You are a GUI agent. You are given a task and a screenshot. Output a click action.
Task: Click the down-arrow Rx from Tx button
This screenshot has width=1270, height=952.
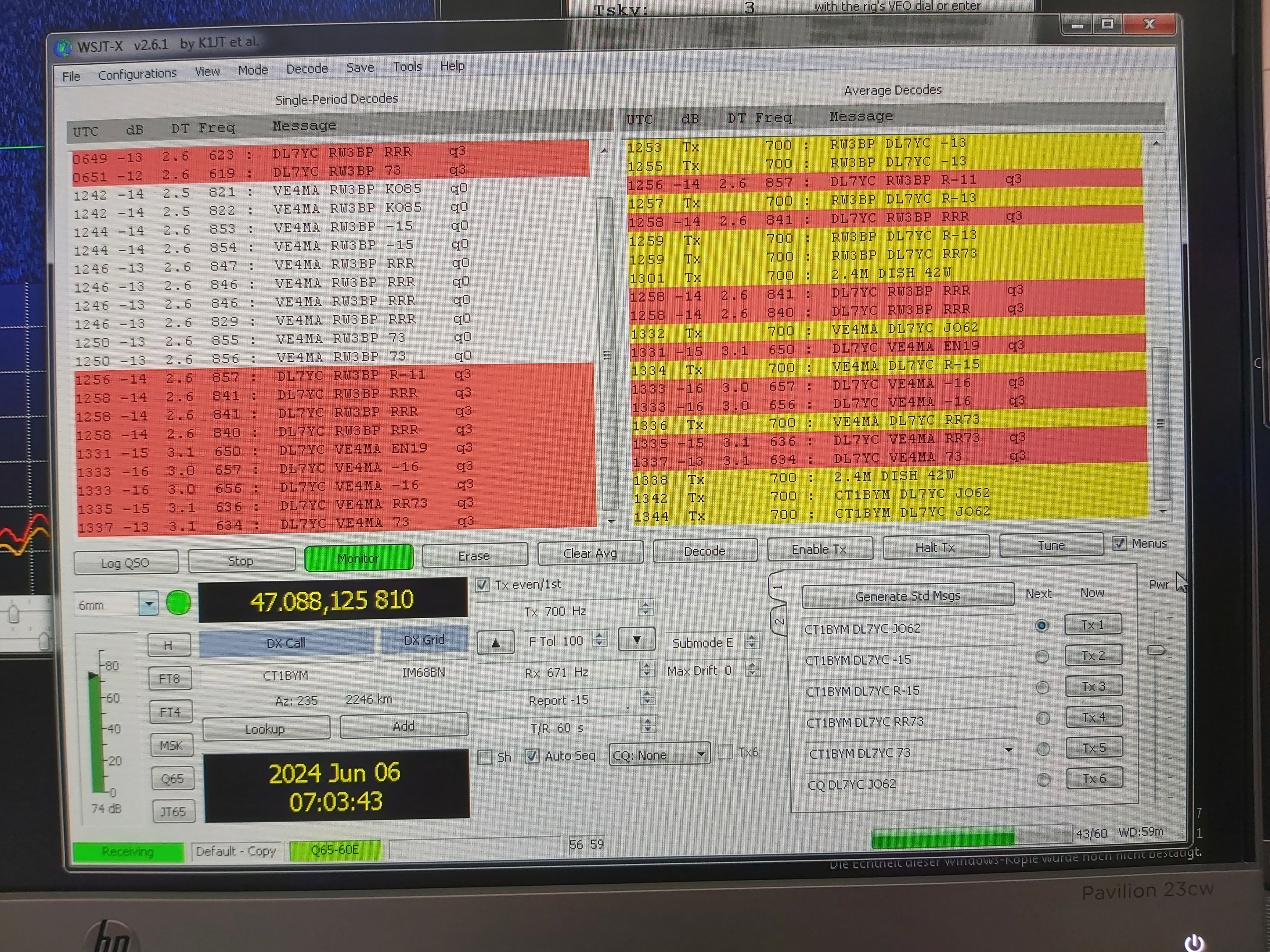pos(637,639)
